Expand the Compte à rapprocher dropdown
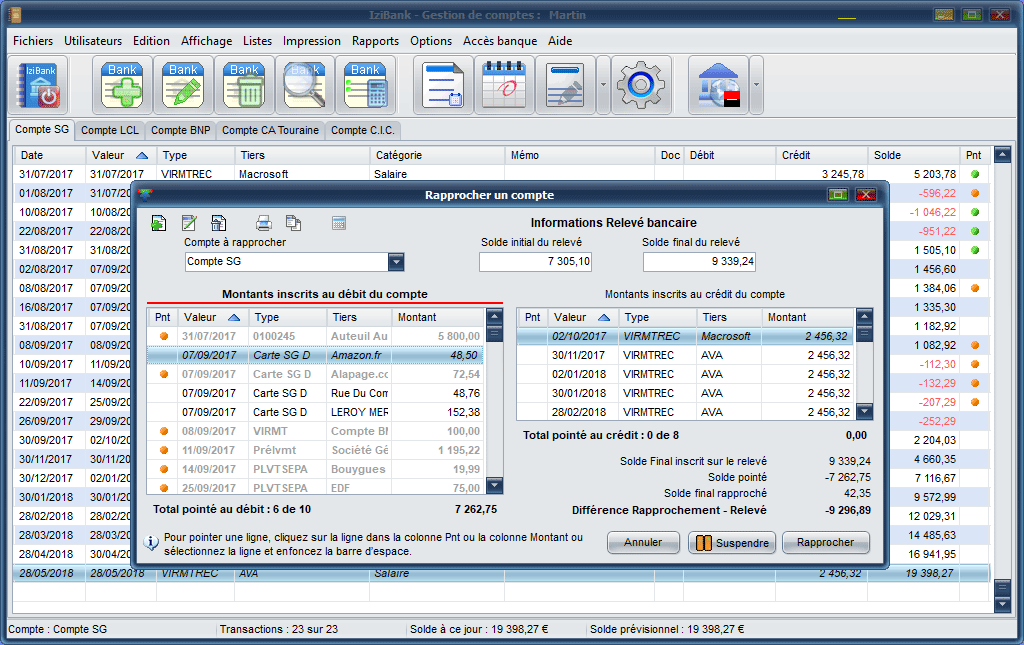The image size is (1024, 645). (396, 262)
